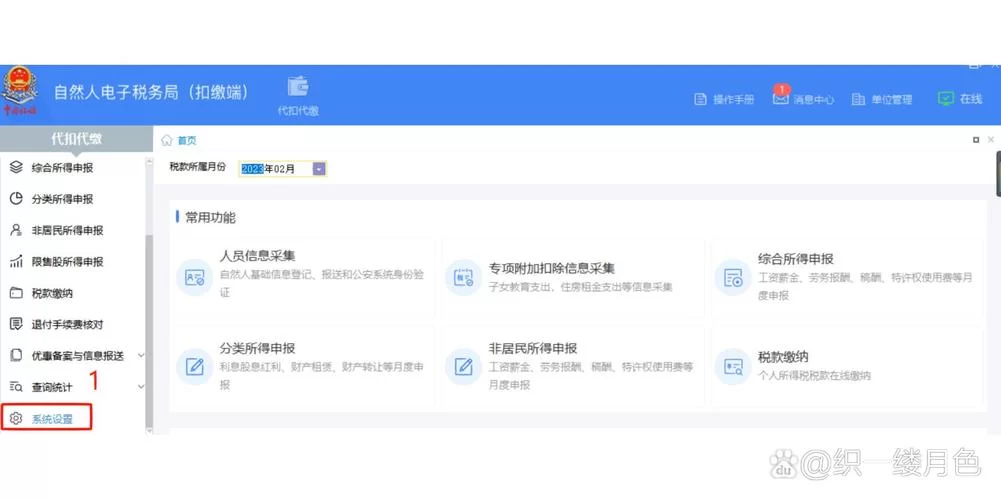
Task: Close the 首页 tab with the x
Action: [991, 139]
